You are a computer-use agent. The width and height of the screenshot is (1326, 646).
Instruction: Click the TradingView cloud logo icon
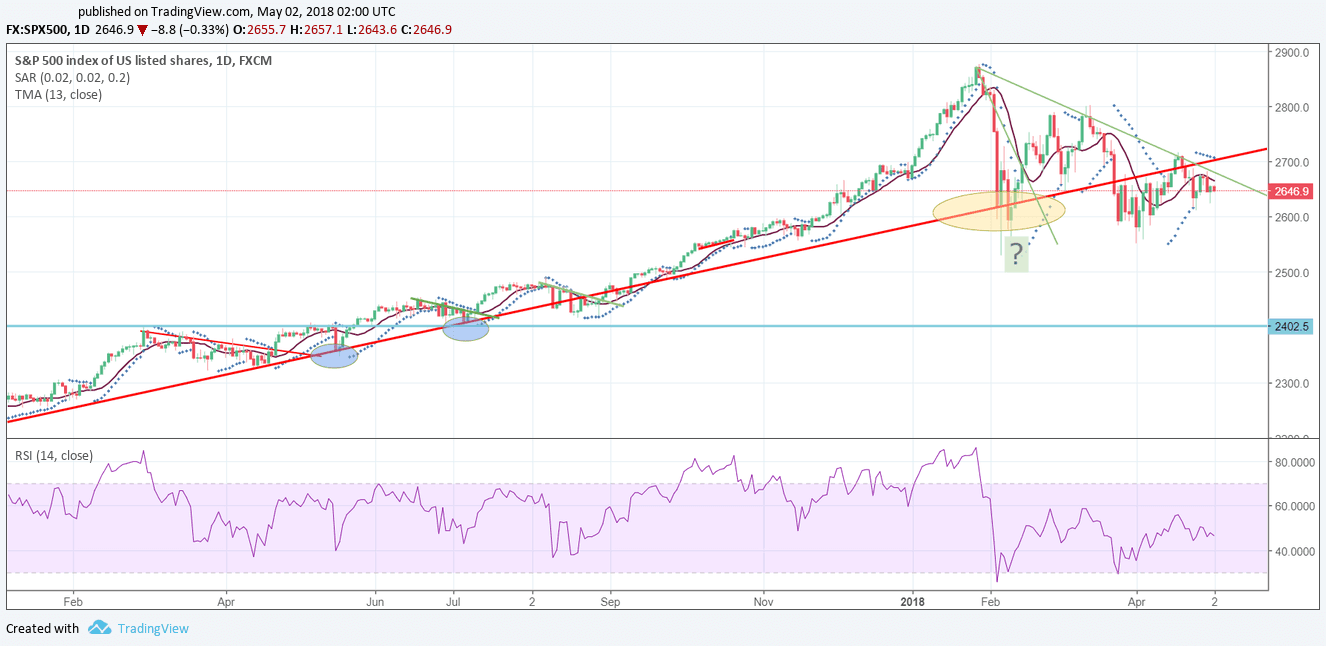tap(99, 628)
